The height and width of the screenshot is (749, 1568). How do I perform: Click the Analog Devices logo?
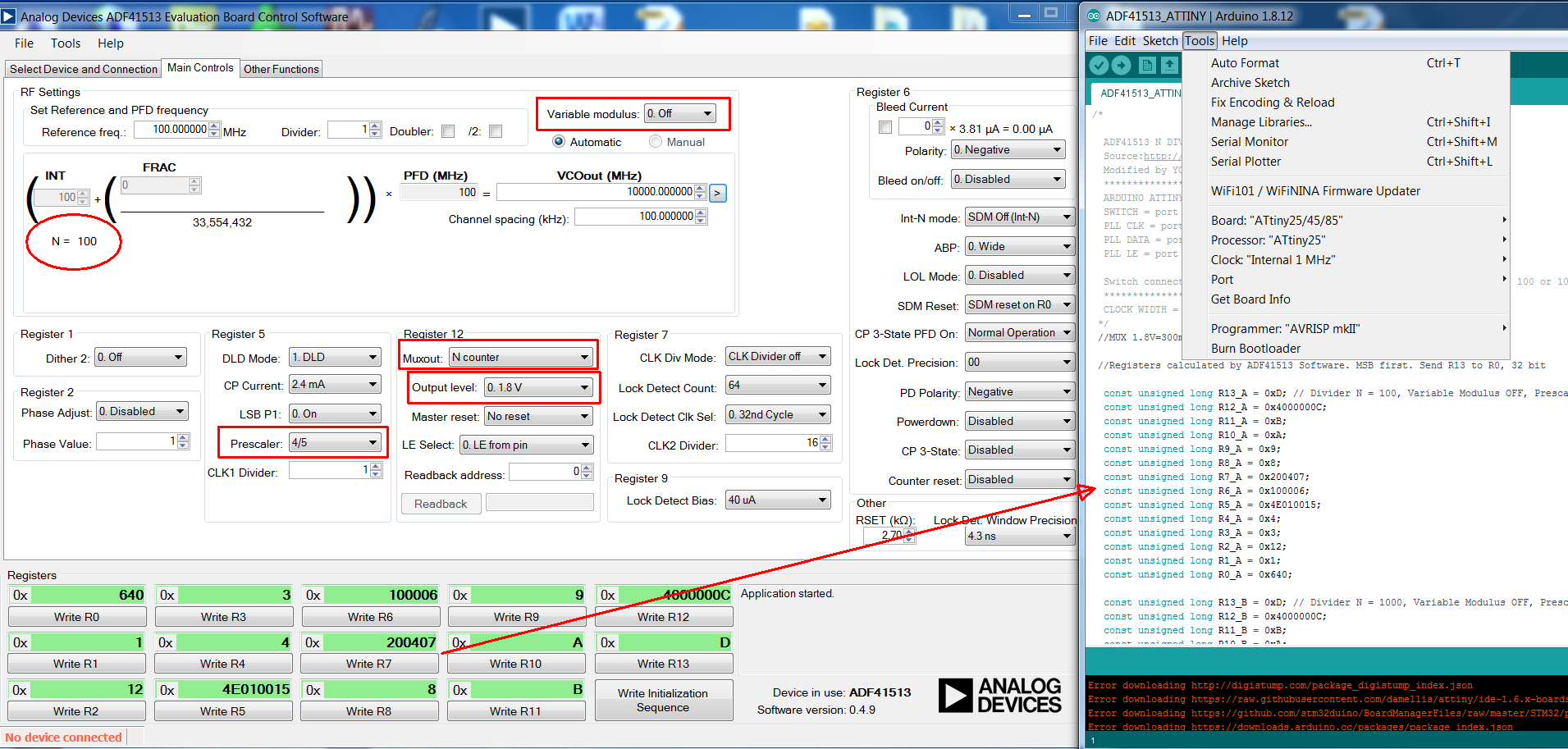pos(999,695)
